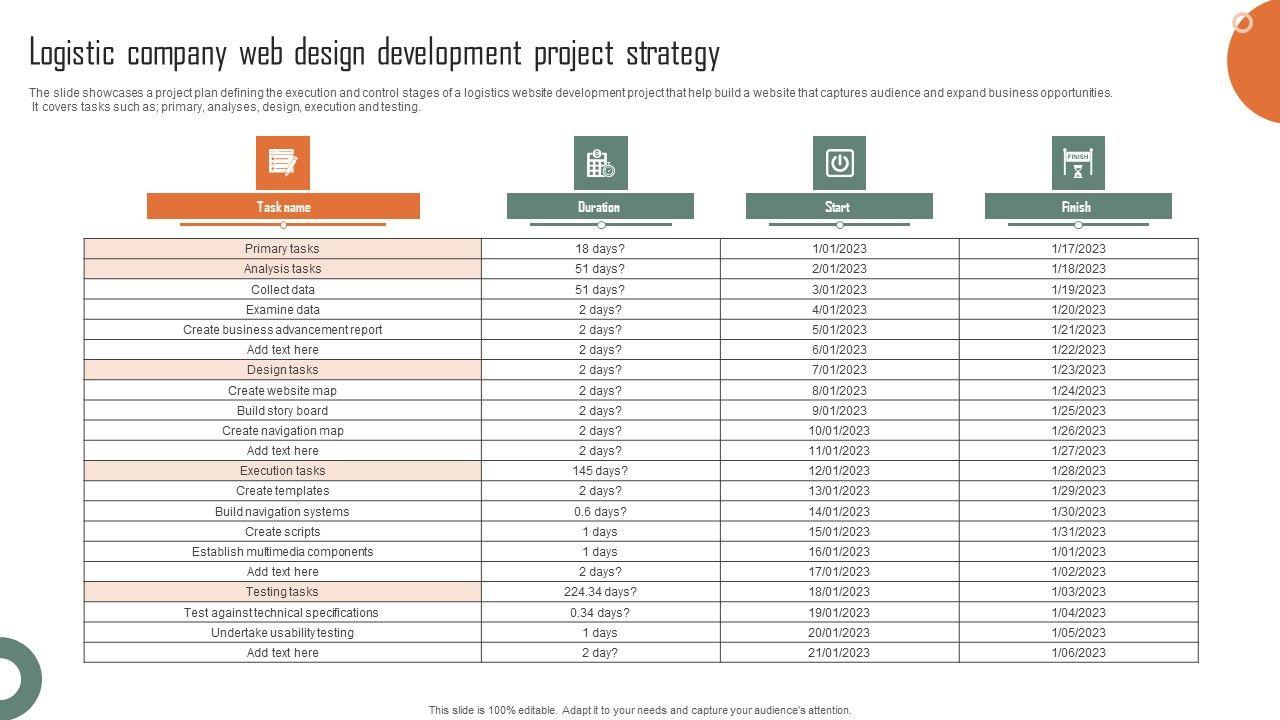Select "Add text here" in the 6/01/2023 row

click(x=283, y=350)
